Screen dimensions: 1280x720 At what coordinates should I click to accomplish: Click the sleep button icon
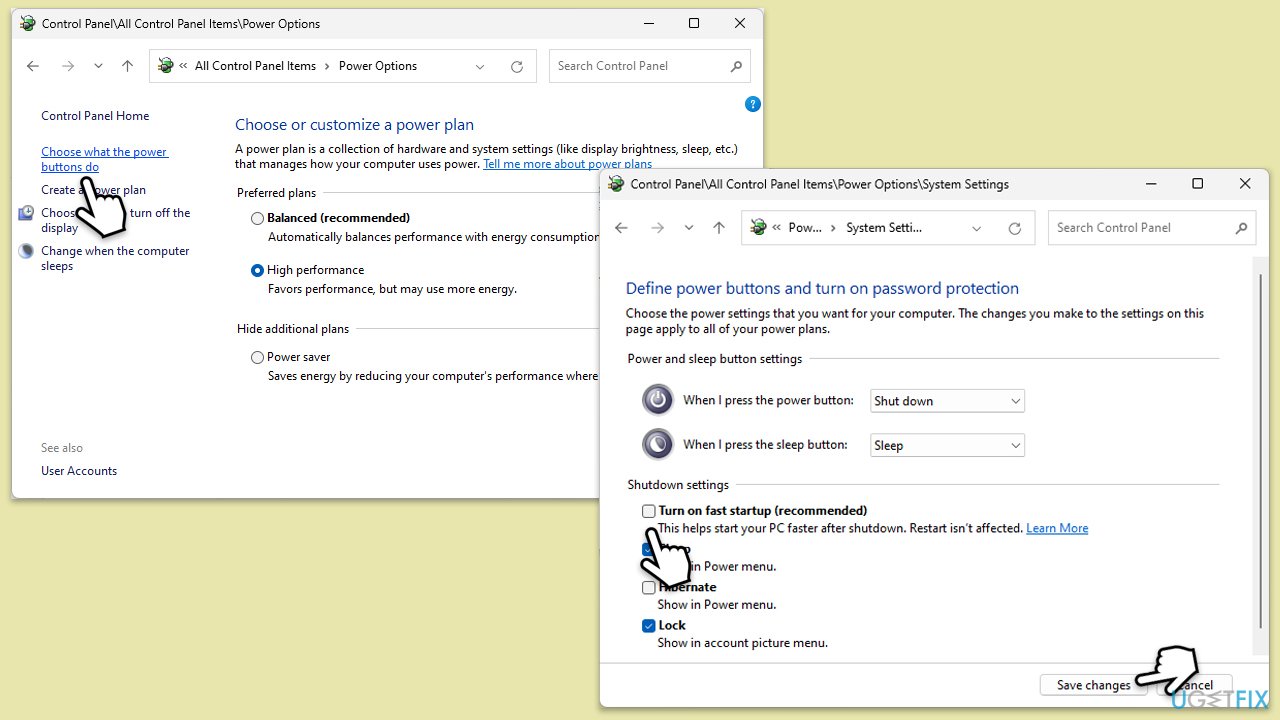click(658, 444)
